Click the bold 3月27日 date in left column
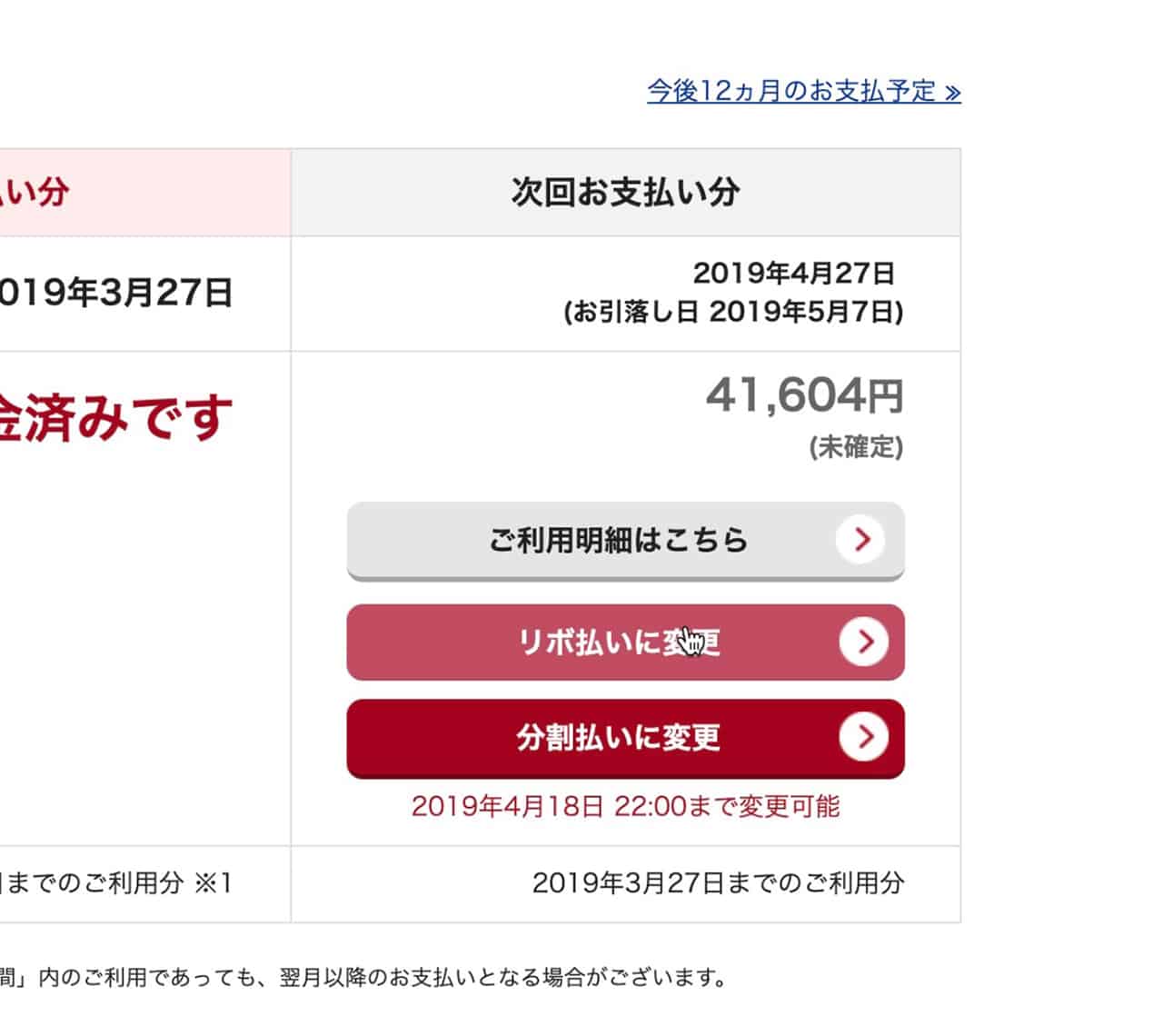Screen dimensions: 1163x1036 (x=166, y=294)
